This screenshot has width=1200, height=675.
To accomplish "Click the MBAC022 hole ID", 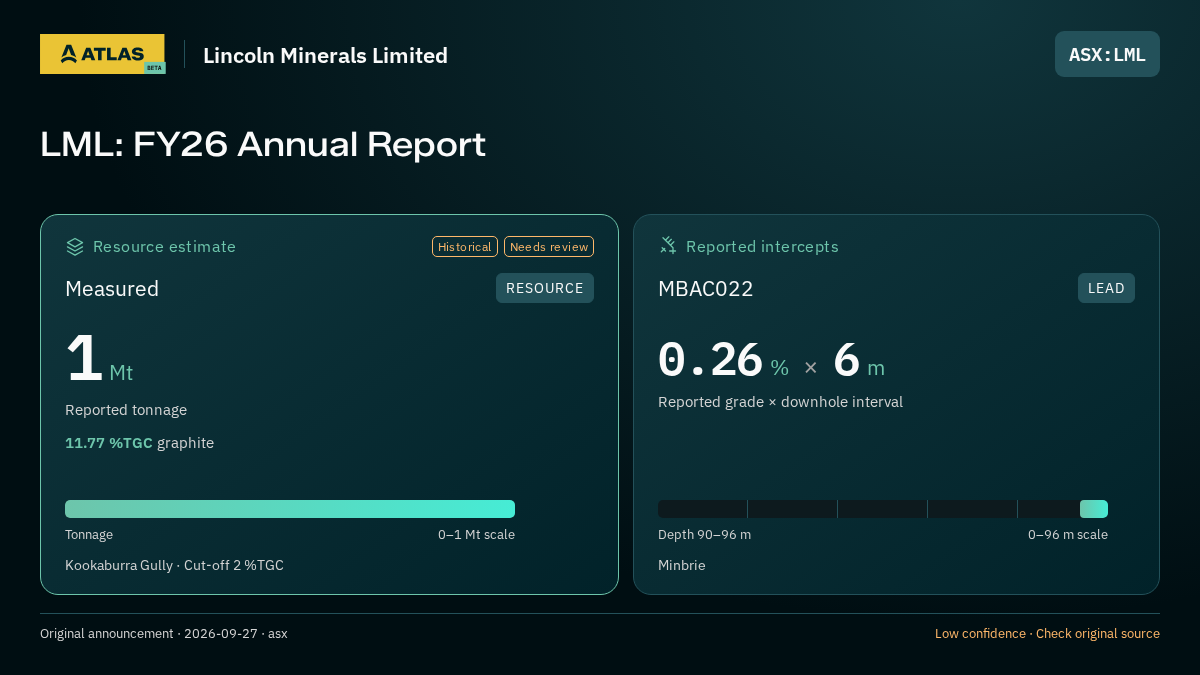I will [x=706, y=289].
